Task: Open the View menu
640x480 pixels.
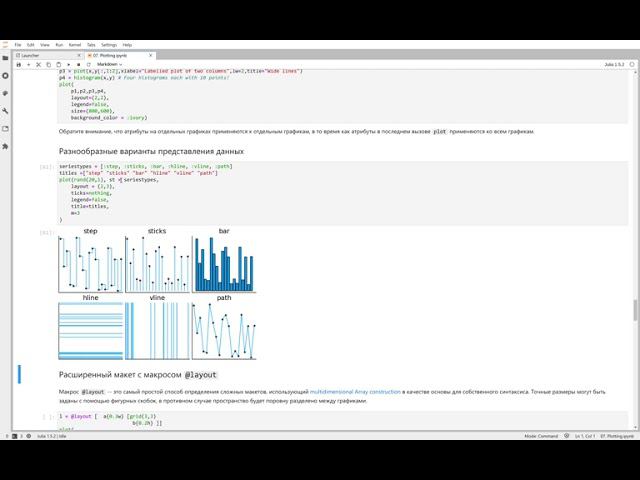Action: pos(45,45)
